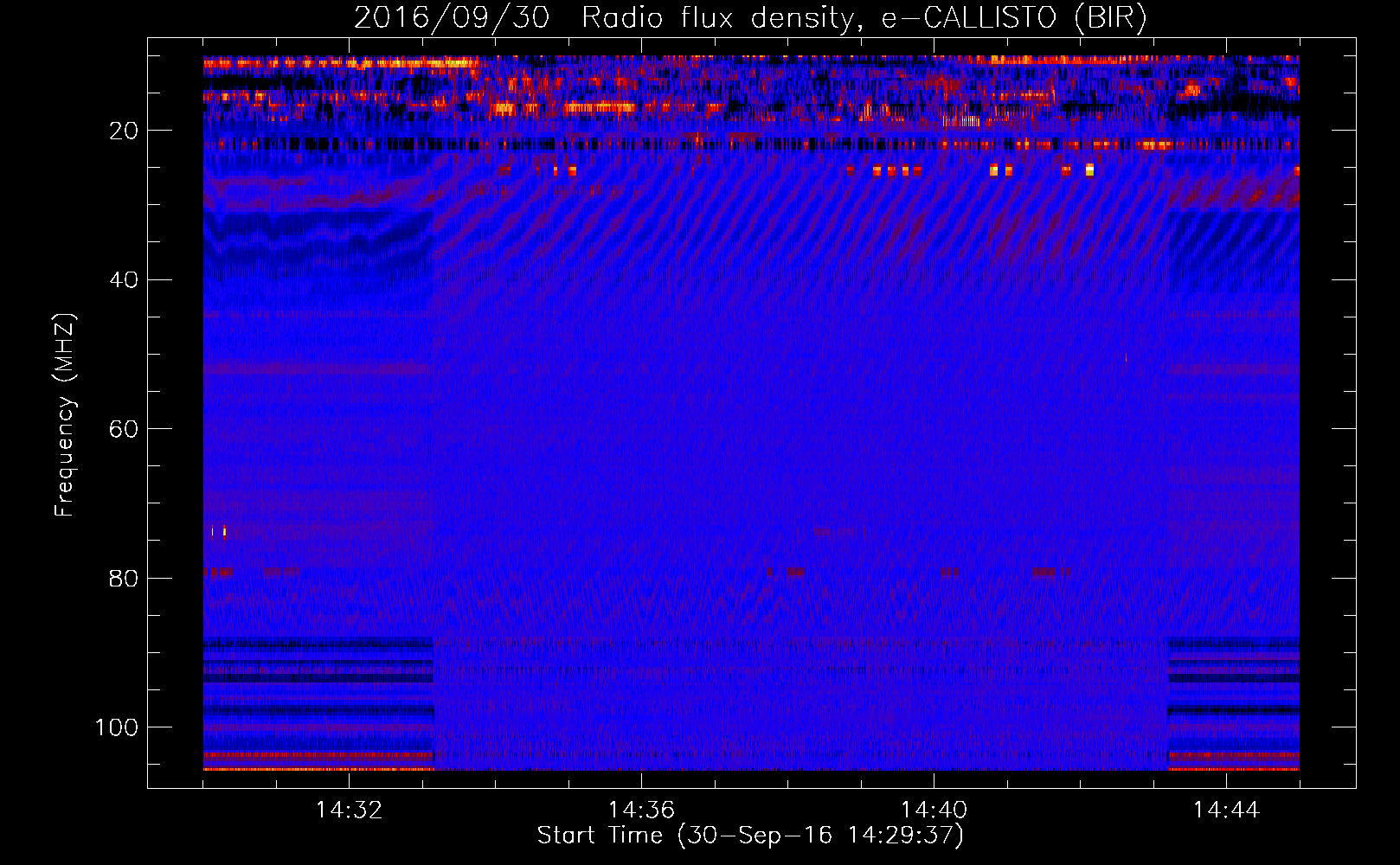The width and height of the screenshot is (1400, 865).
Task: Click the 80 frequency tick label
Action: click(x=124, y=578)
